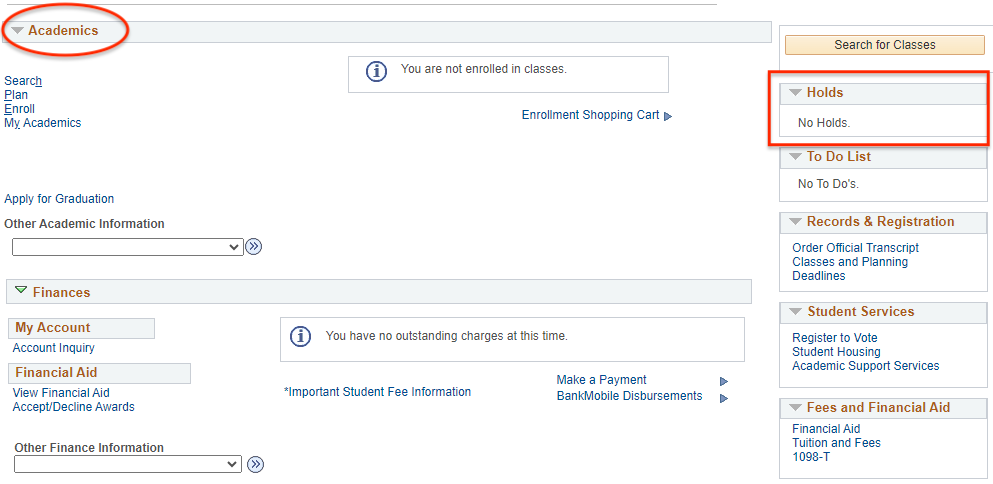Click the go icon beside Other Academic Information
The image size is (993, 484).
point(254,246)
